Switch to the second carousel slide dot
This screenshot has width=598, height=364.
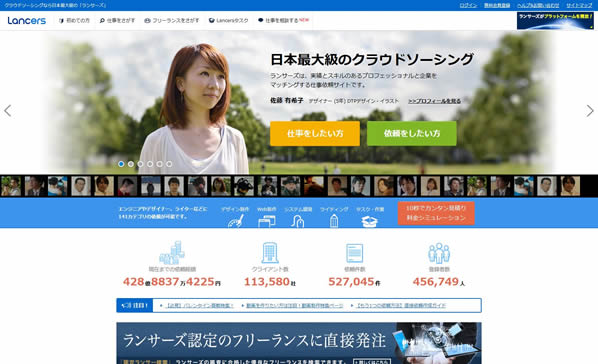(x=131, y=164)
